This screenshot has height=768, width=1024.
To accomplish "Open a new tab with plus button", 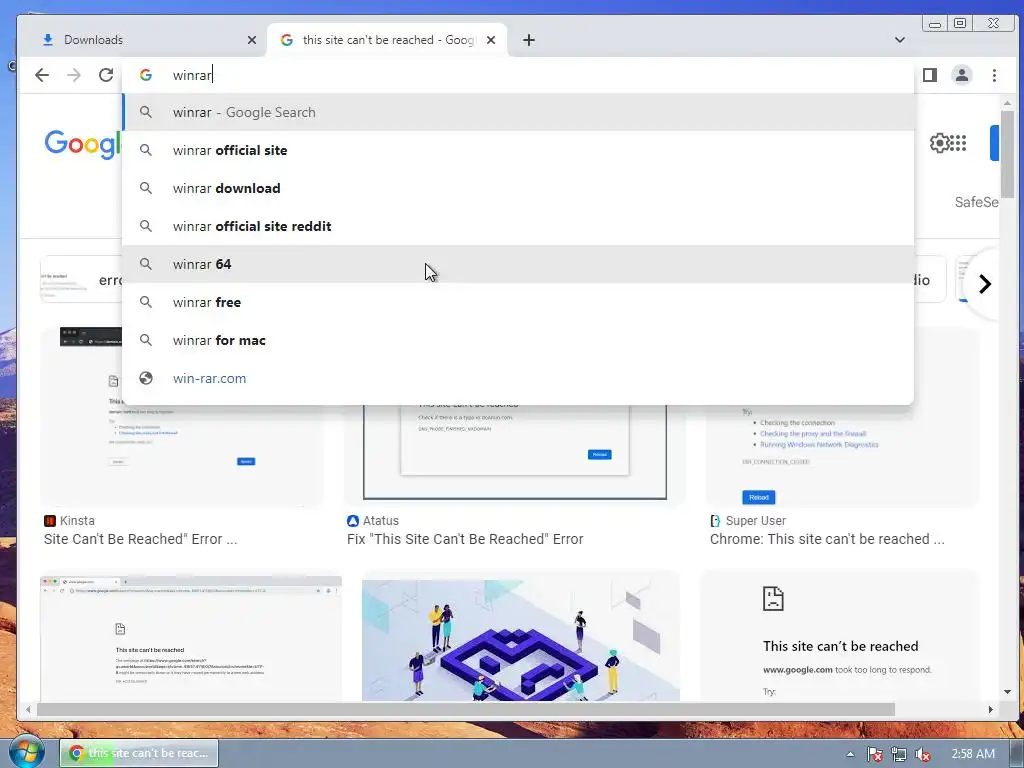I will click(x=529, y=40).
